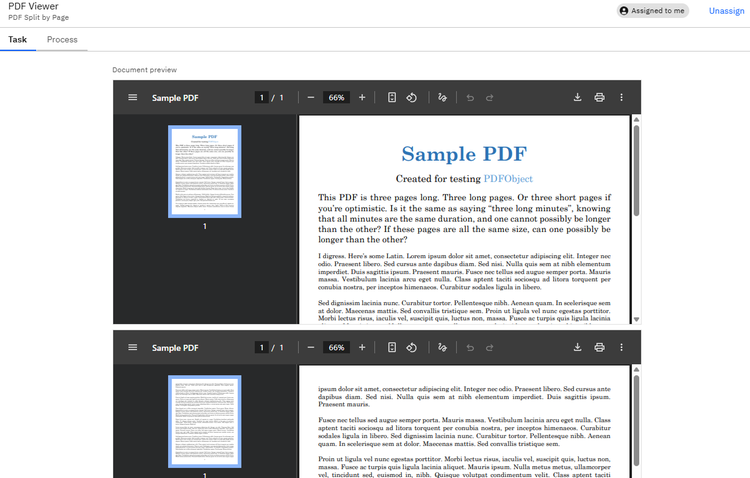Toggle sidebar menu in top PDF viewer
The width and height of the screenshot is (750, 478).
pyautogui.click(x=133, y=98)
